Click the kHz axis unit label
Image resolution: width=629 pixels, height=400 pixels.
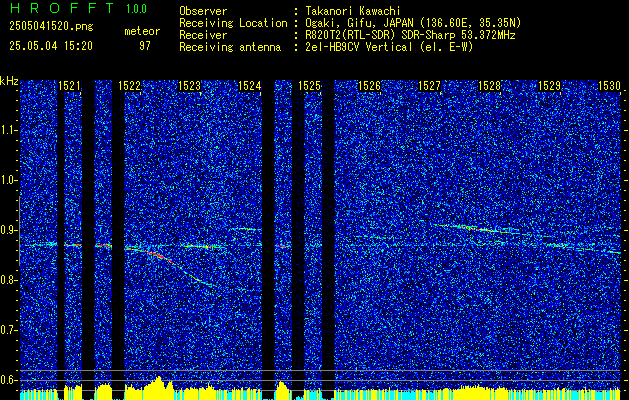click(x=9, y=81)
